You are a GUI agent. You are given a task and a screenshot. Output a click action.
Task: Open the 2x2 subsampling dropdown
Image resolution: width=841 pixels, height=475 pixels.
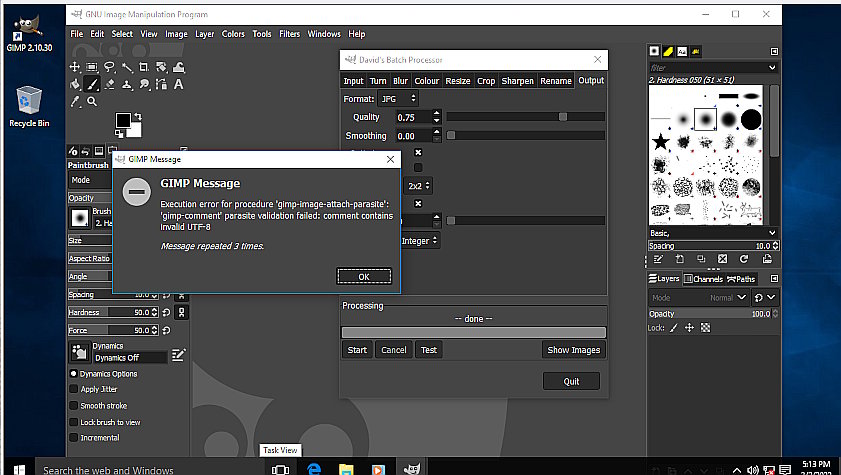click(x=418, y=186)
